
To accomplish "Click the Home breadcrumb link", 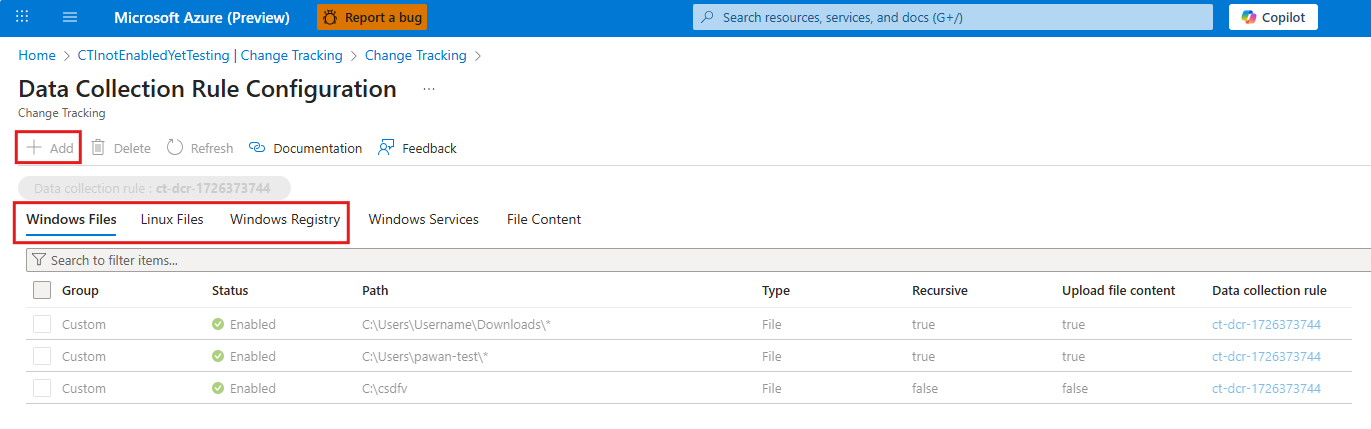I will (x=37, y=56).
